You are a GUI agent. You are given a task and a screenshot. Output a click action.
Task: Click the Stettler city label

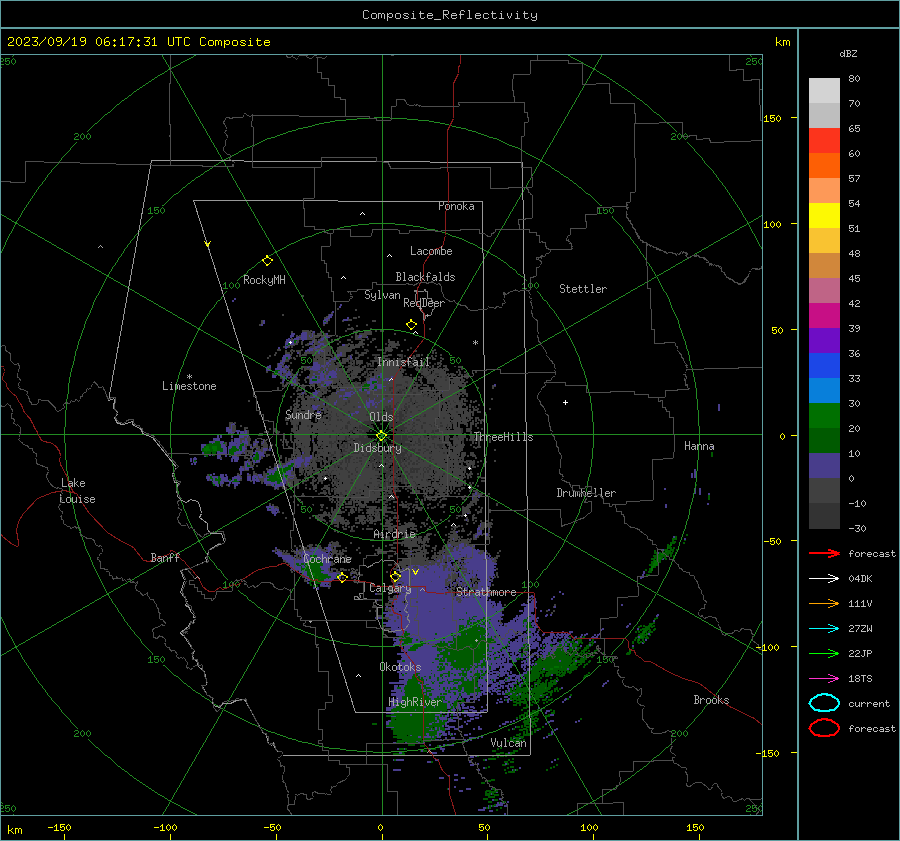[x=583, y=289]
